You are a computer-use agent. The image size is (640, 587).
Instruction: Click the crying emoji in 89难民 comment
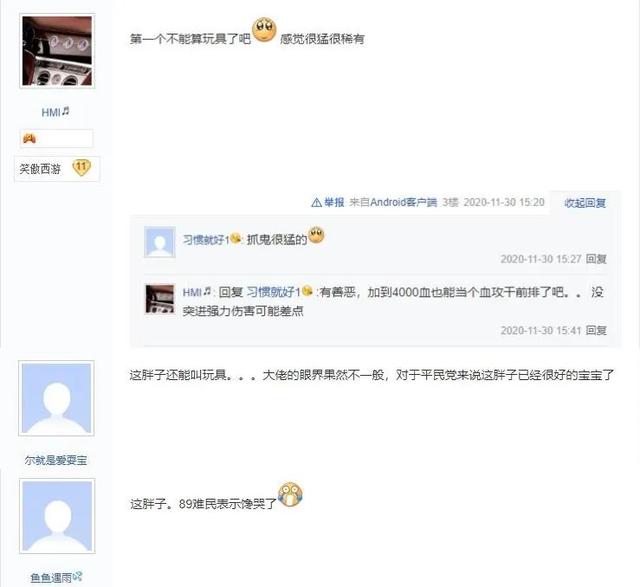(290, 495)
